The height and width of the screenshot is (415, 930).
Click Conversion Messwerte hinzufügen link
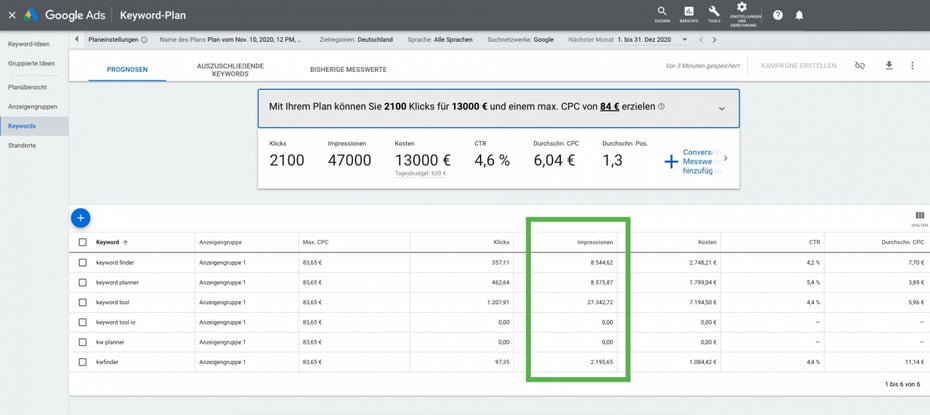pos(702,161)
